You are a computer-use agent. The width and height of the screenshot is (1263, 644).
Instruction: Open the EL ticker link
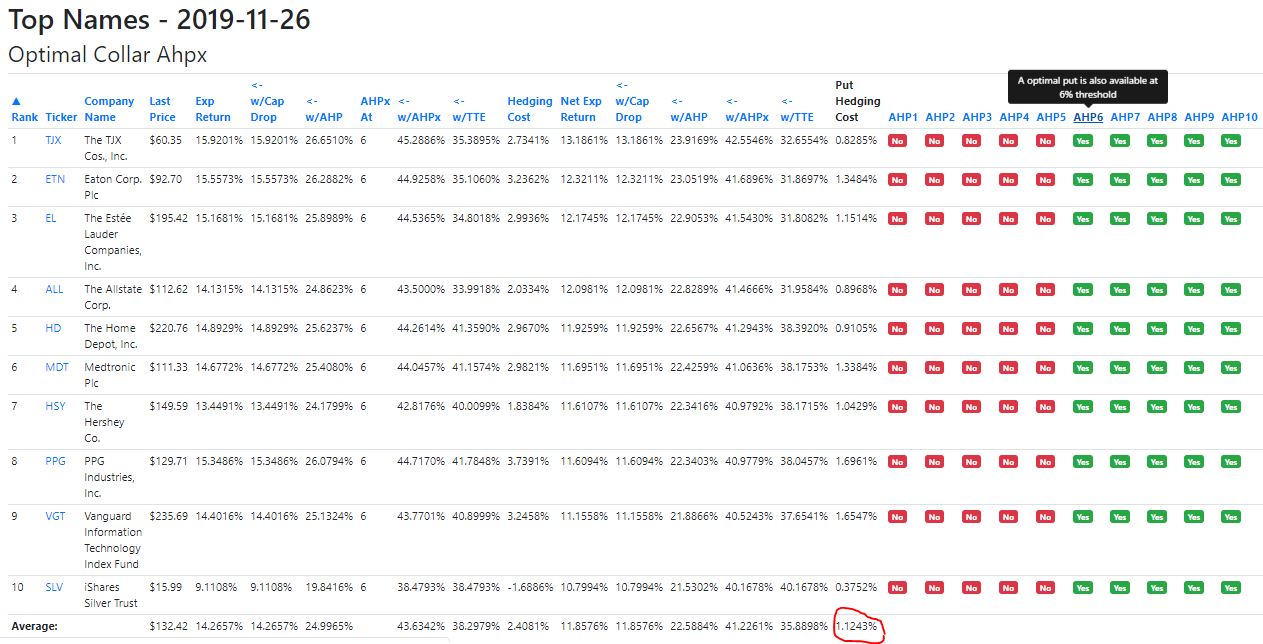[x=51, y=218]
